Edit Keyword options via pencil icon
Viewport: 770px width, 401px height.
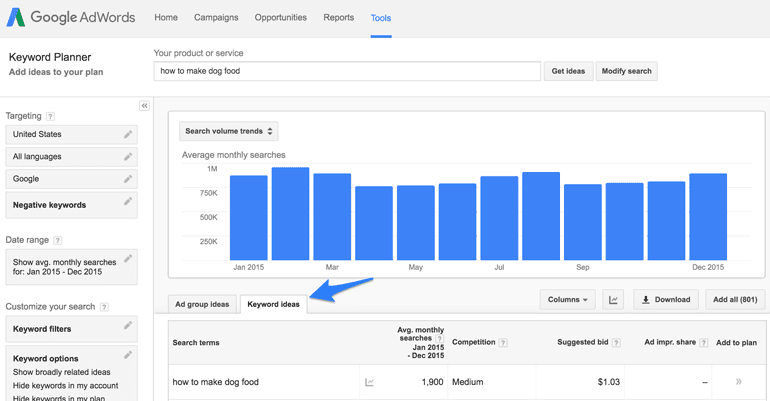128,355
